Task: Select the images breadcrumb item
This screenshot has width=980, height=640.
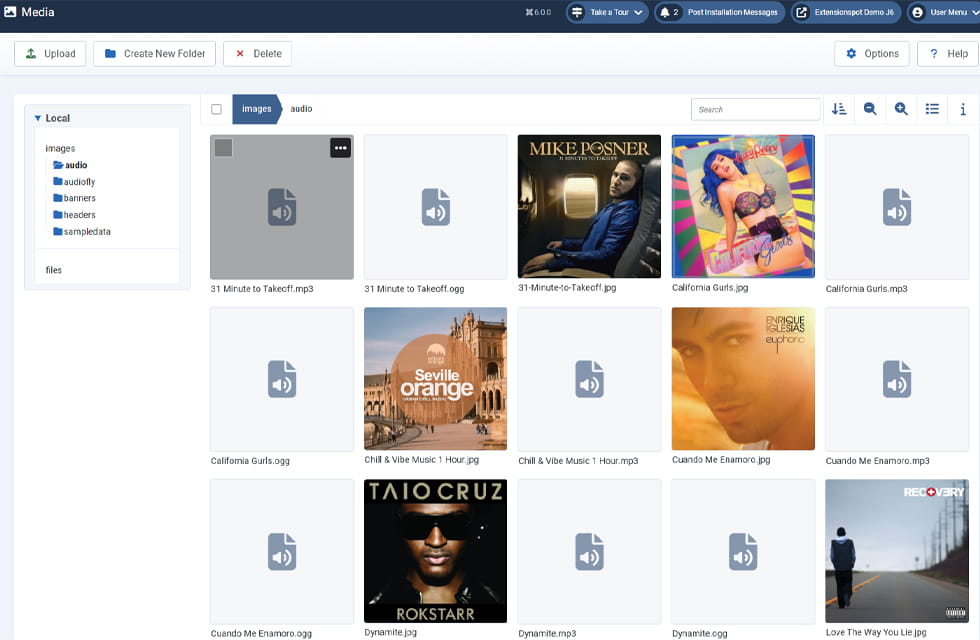Action: click(x=256, y=109)
